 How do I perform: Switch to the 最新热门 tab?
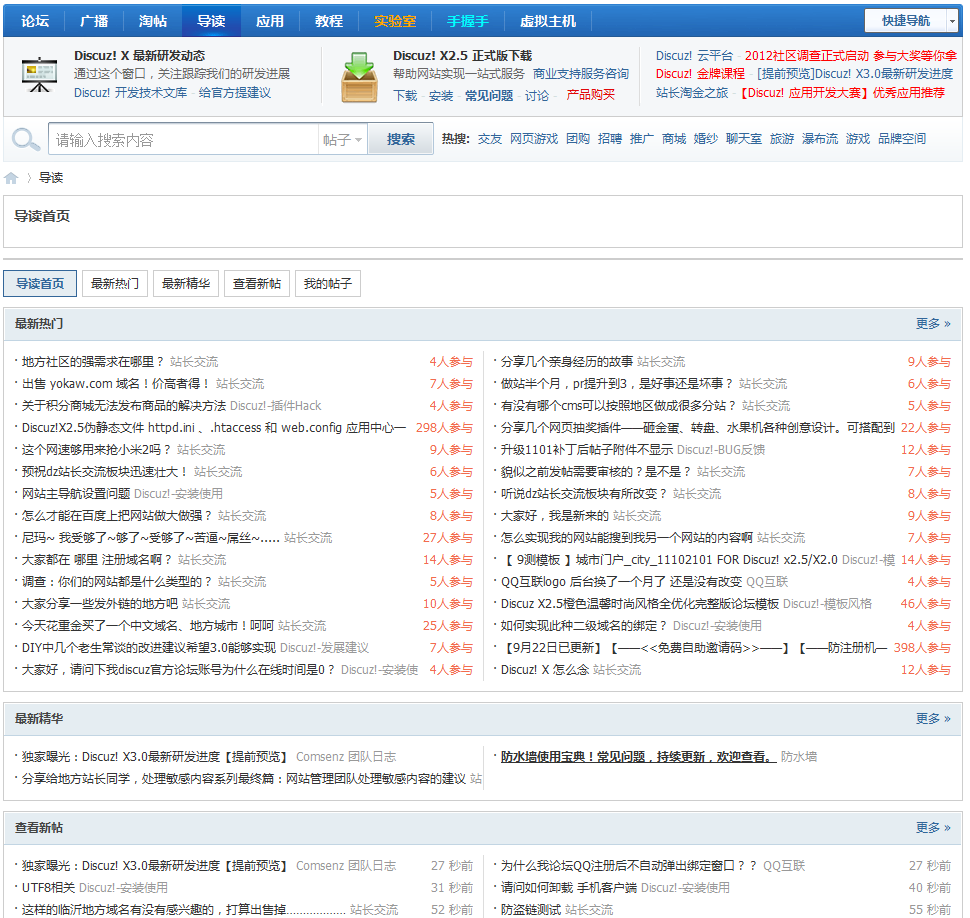tap(115, 284)
